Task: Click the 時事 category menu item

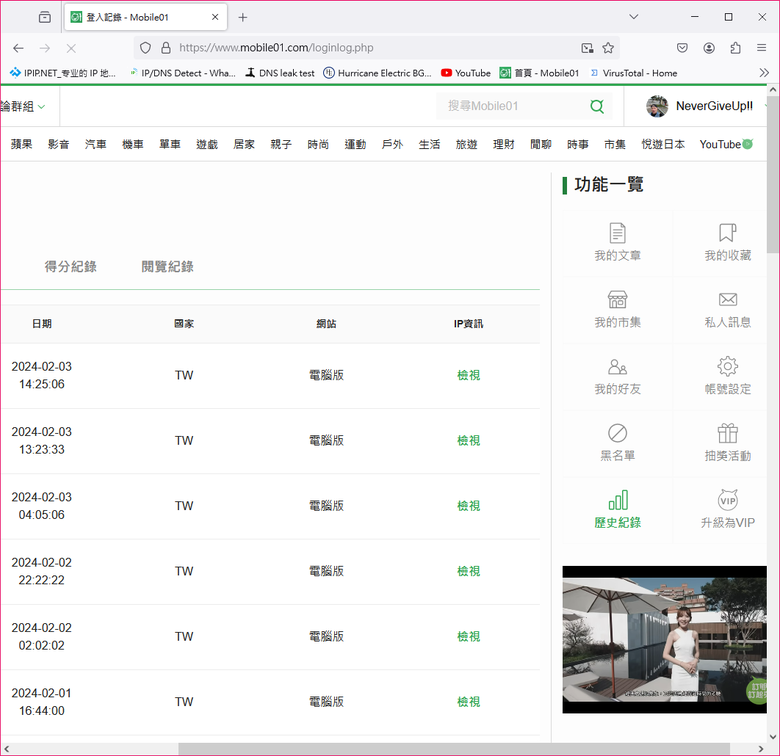Action: pos(578,144)
